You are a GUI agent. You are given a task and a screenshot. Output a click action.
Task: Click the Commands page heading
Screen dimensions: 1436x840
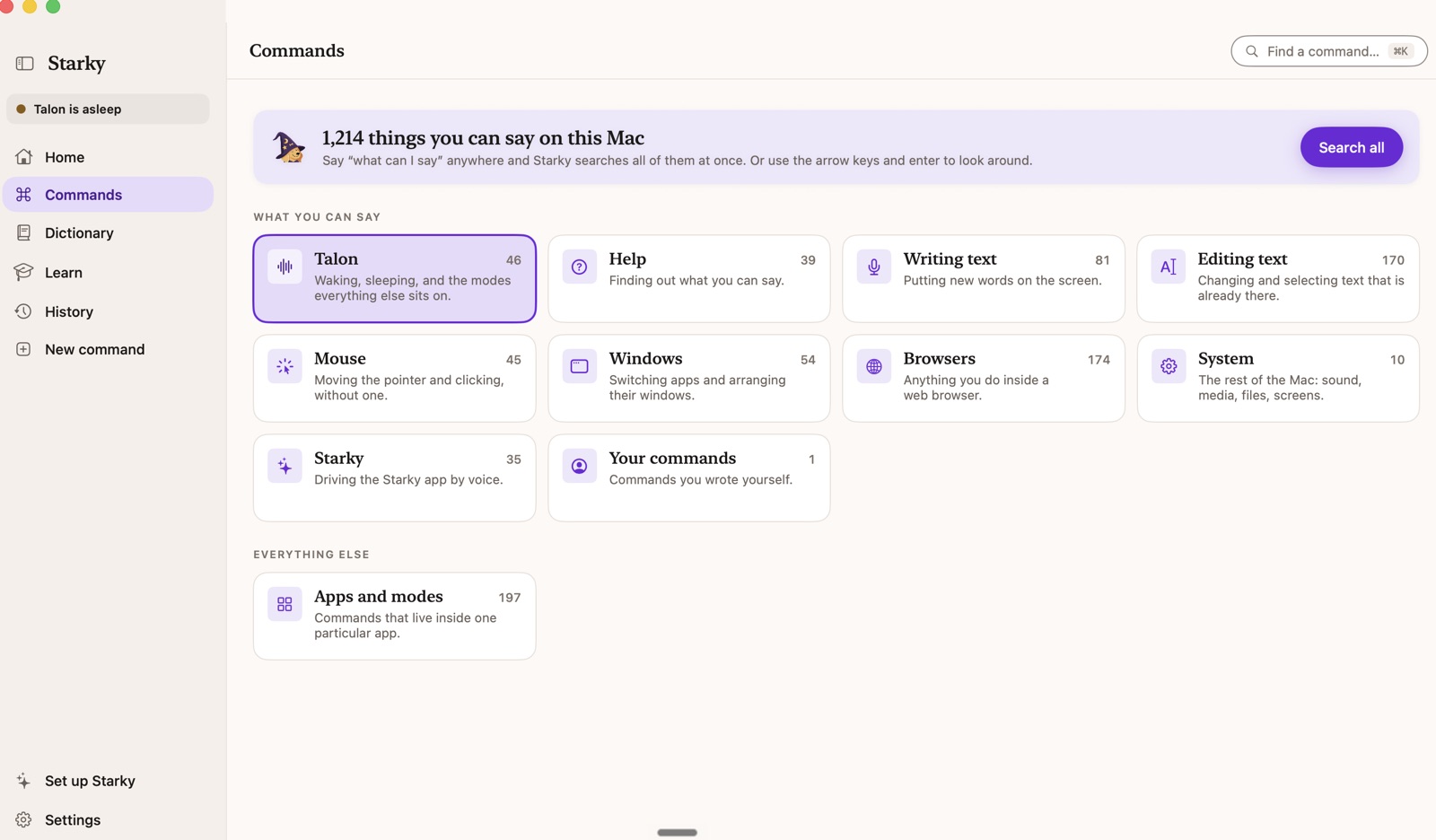click(296, 50)
